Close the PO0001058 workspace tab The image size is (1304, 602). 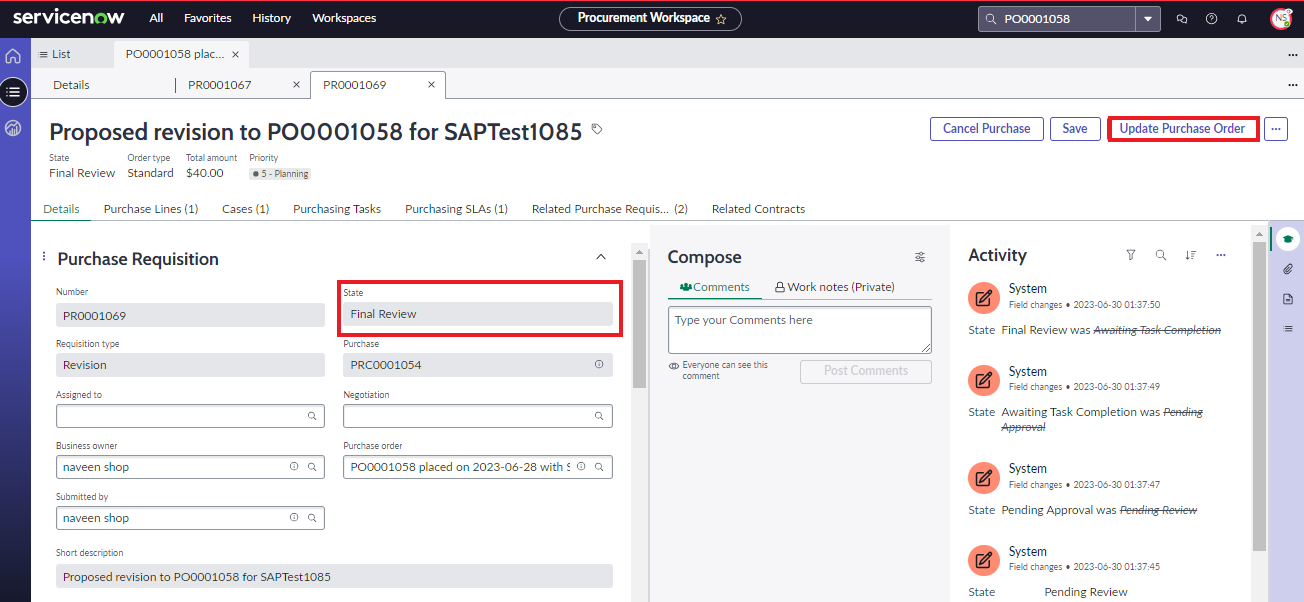[x=235, y=54]
